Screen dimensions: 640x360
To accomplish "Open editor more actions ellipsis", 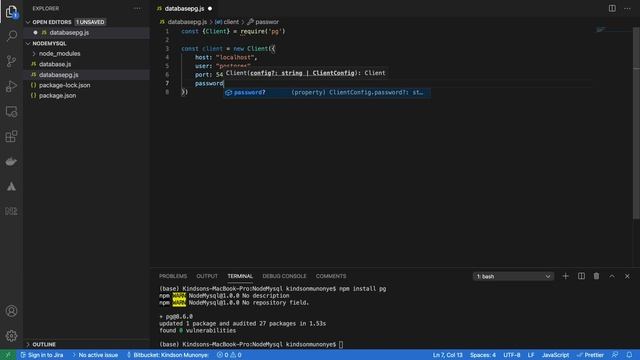I will pos(627,8).
